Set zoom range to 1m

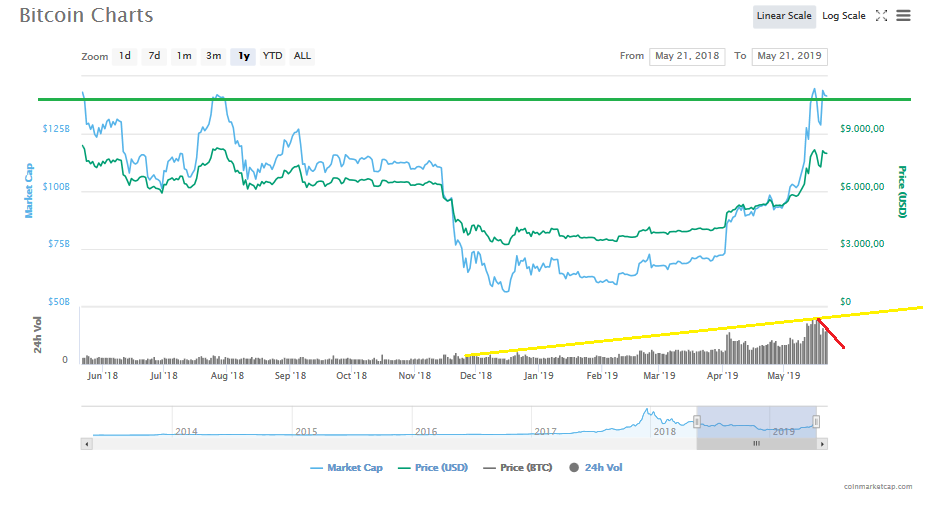(x=184, y=56)
